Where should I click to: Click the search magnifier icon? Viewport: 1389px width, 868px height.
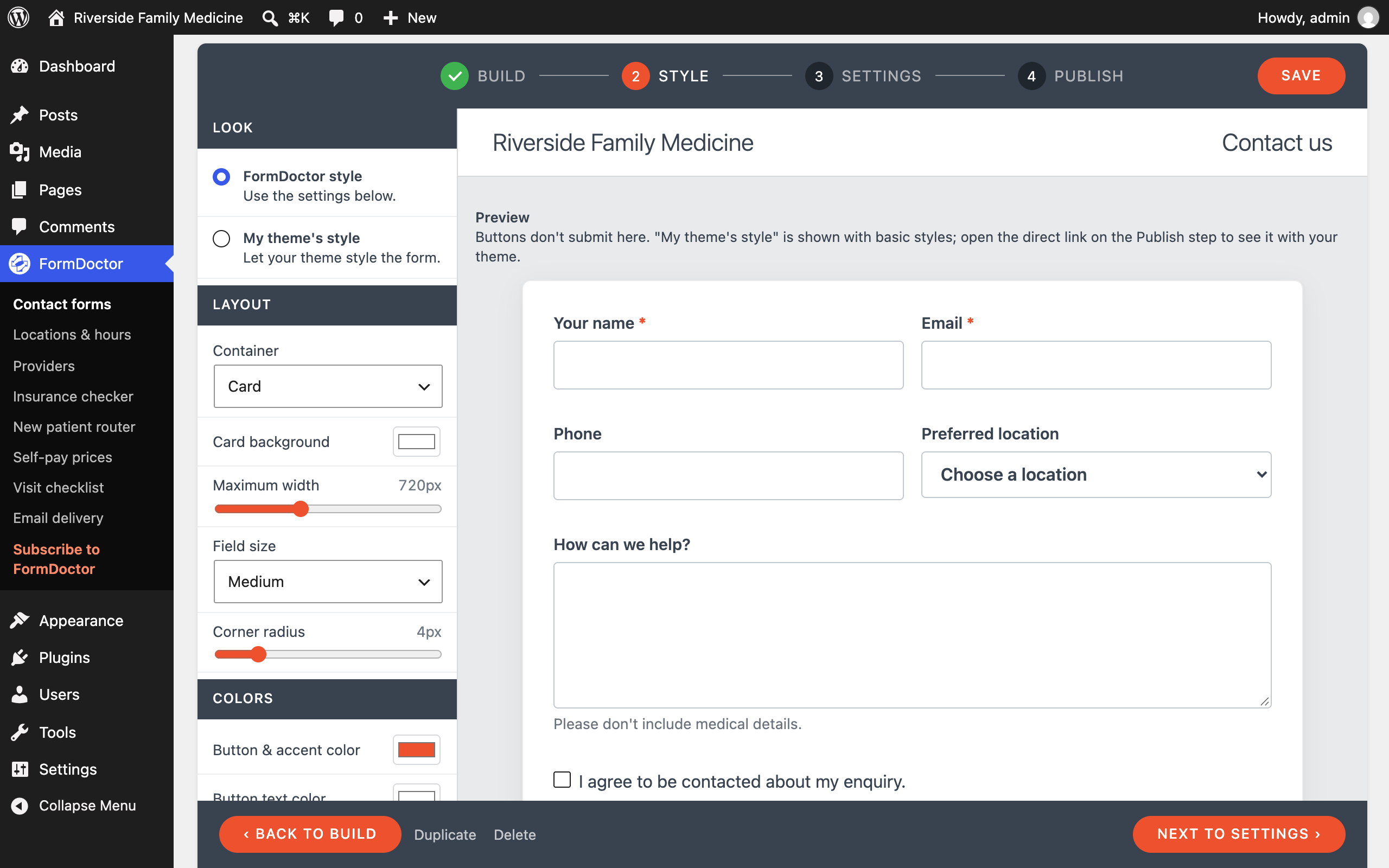coord(270,18)
